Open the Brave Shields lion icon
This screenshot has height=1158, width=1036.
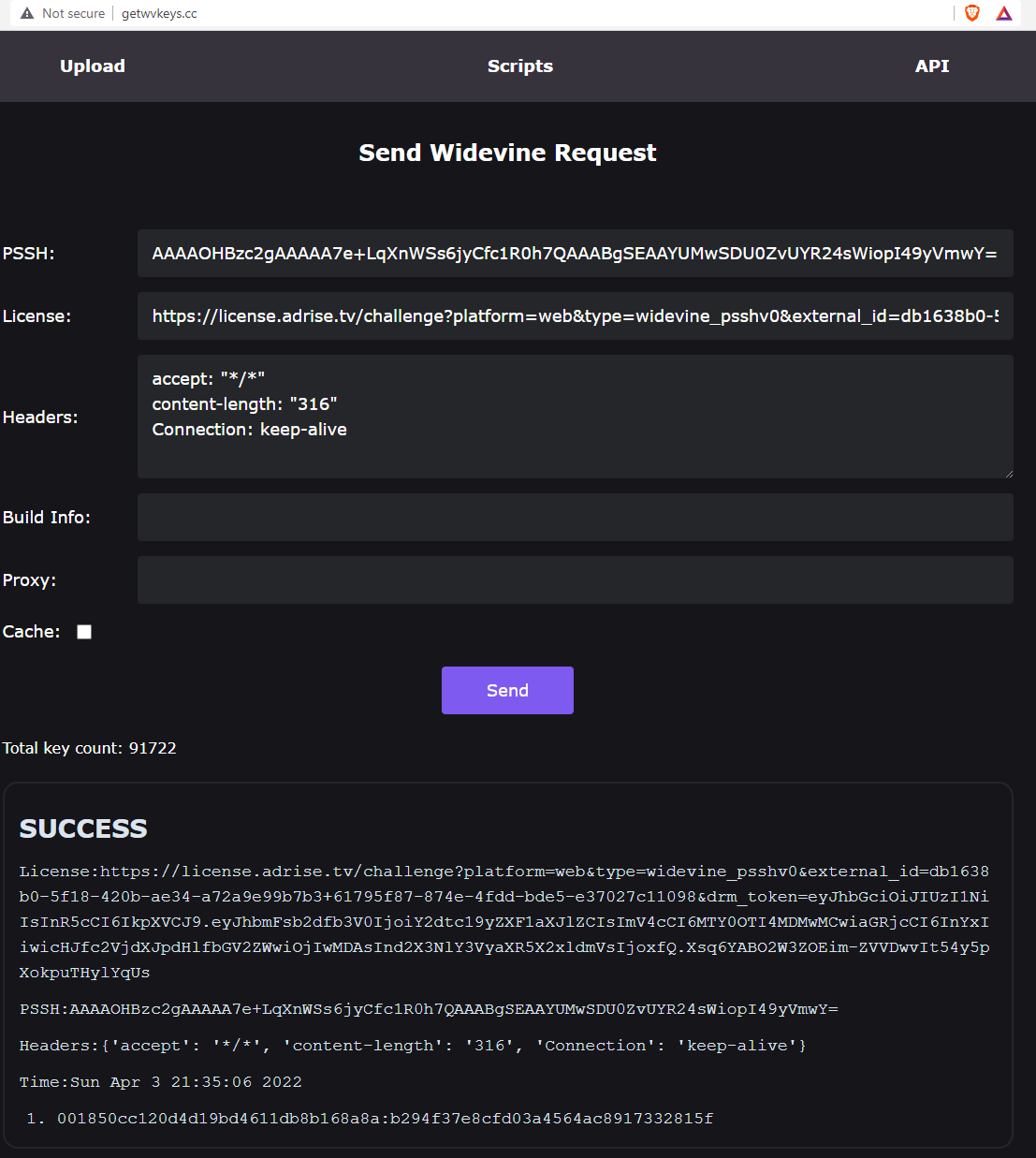tap(972, 13)
